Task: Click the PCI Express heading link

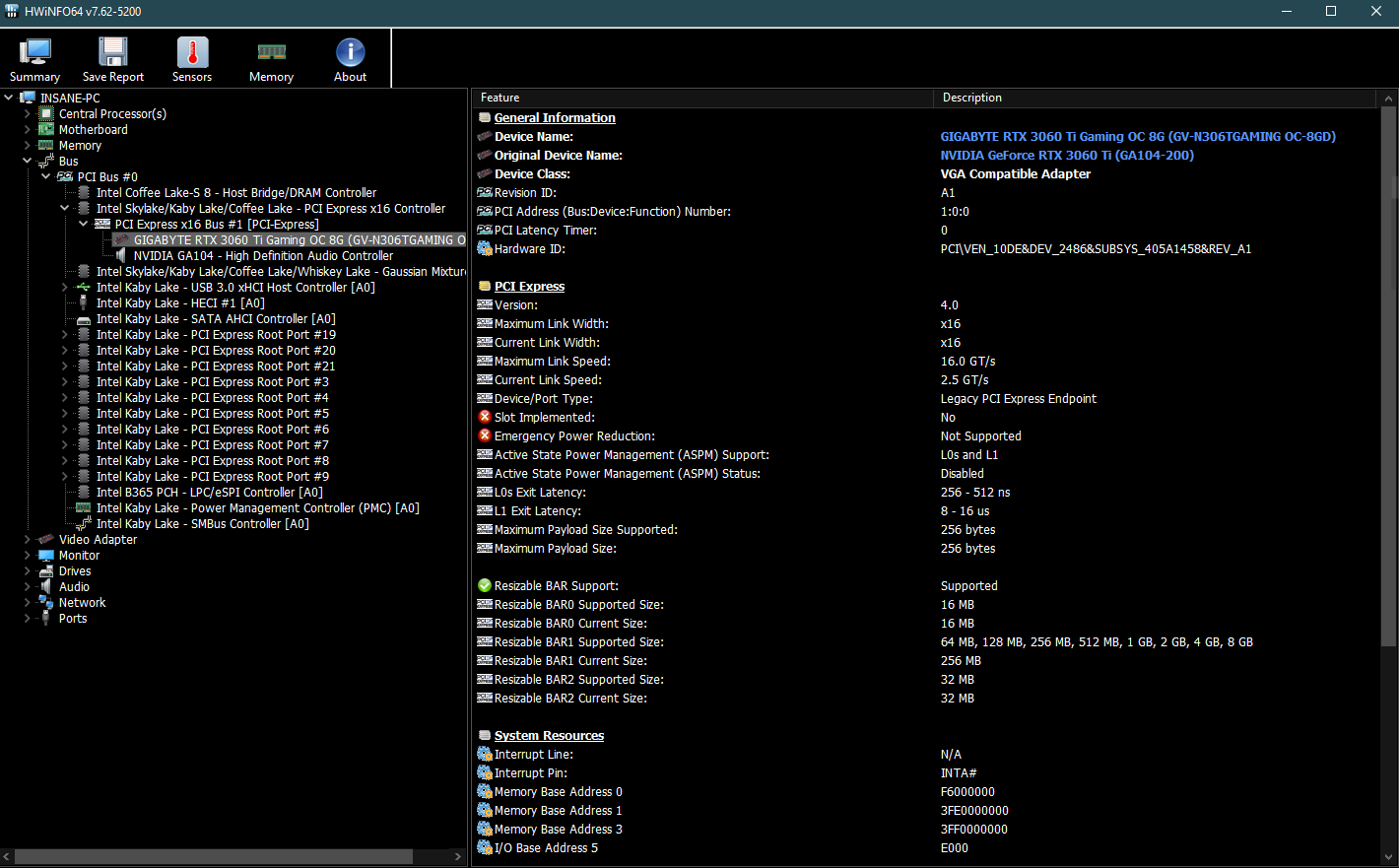Action: 529,287
